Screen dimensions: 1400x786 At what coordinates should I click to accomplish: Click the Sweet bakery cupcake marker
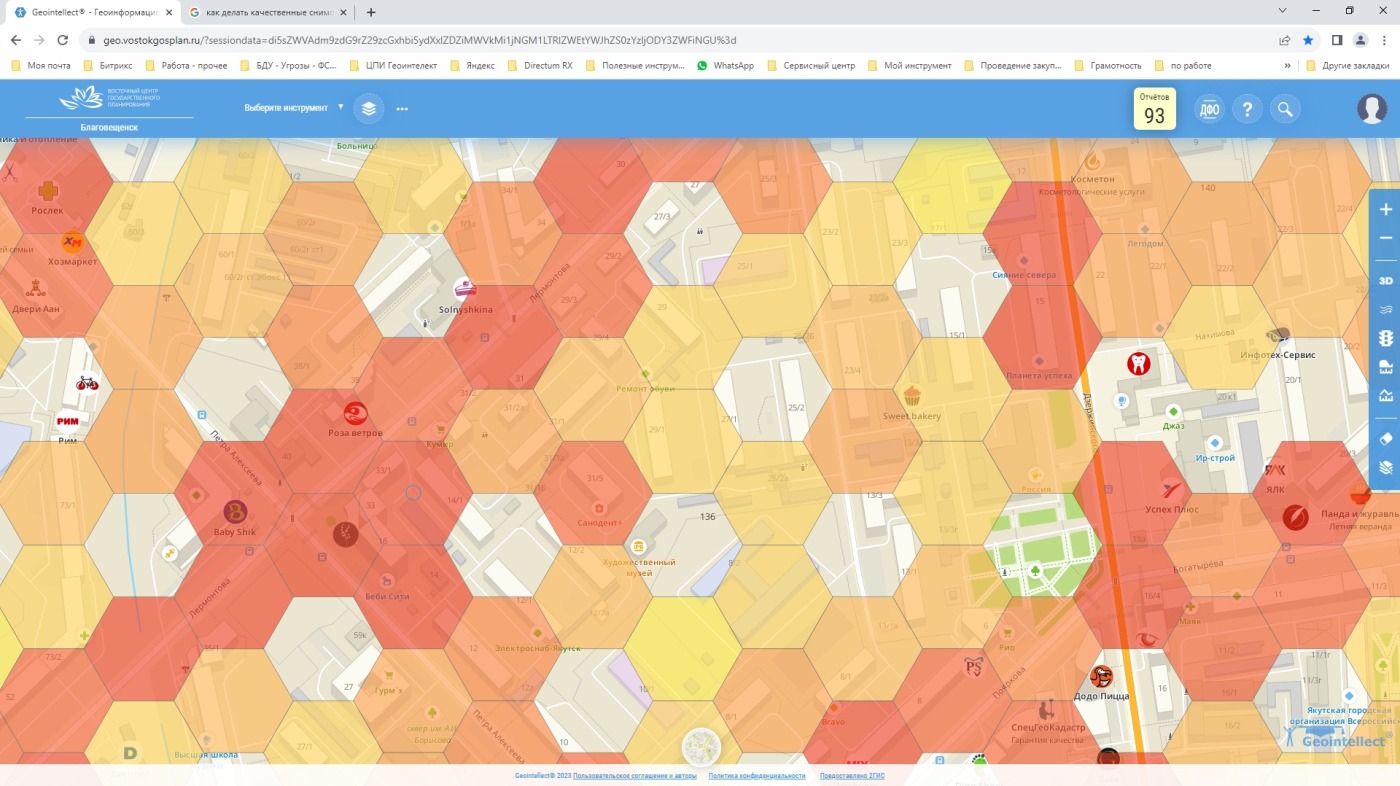[911, 396]
